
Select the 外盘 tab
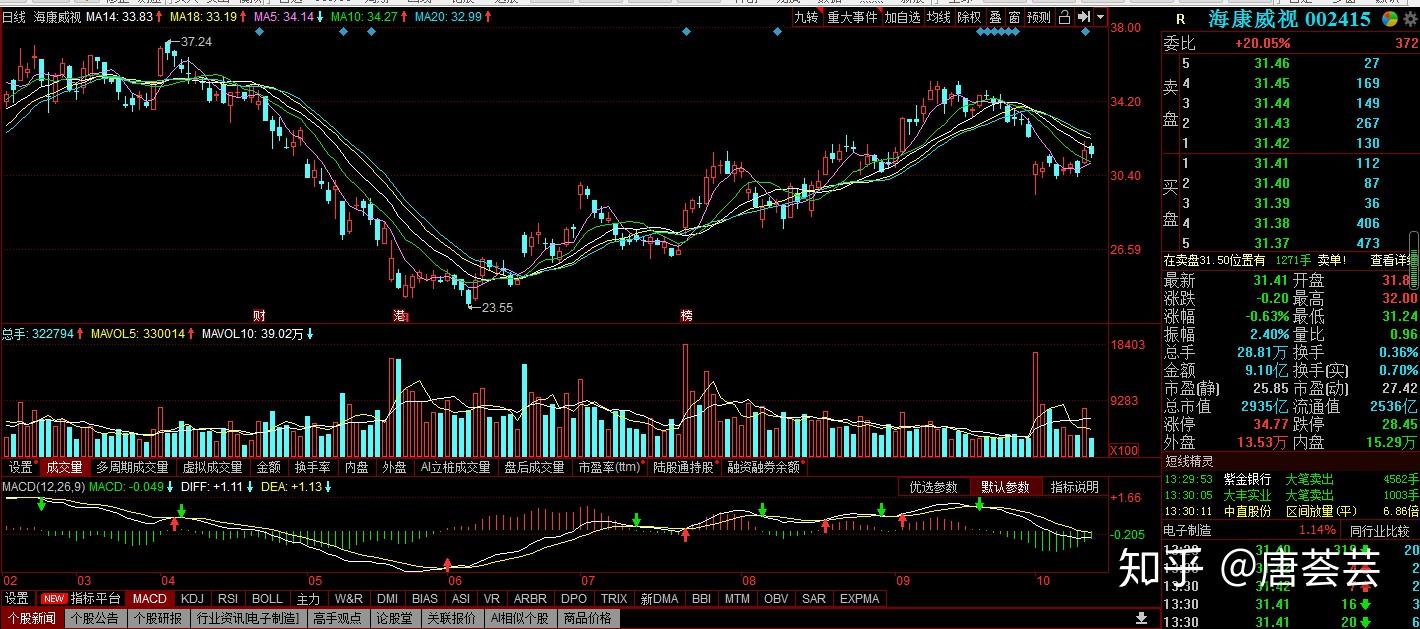tap(395, 467)
